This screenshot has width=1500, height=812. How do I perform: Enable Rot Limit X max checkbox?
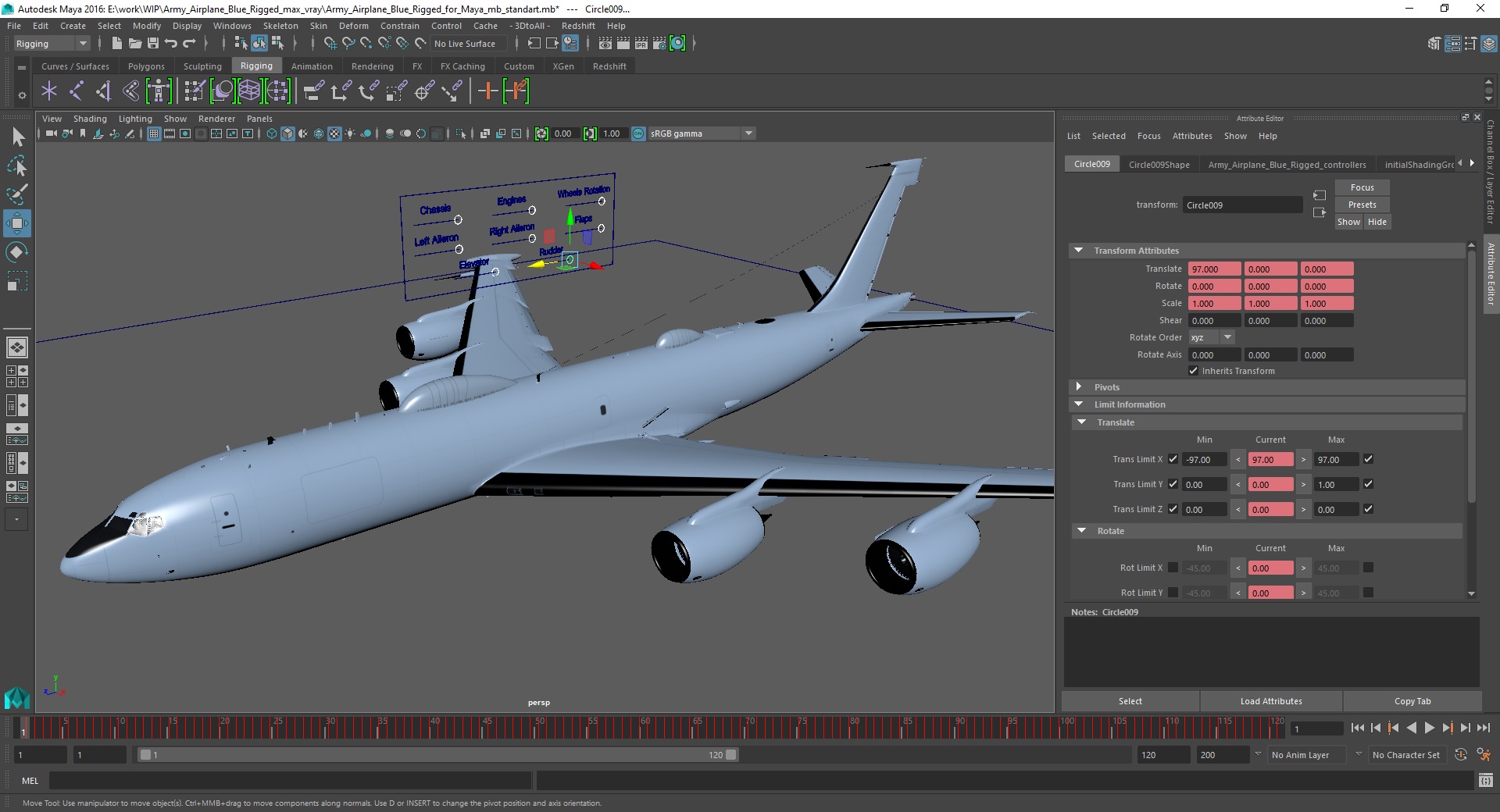(1368, 568)
